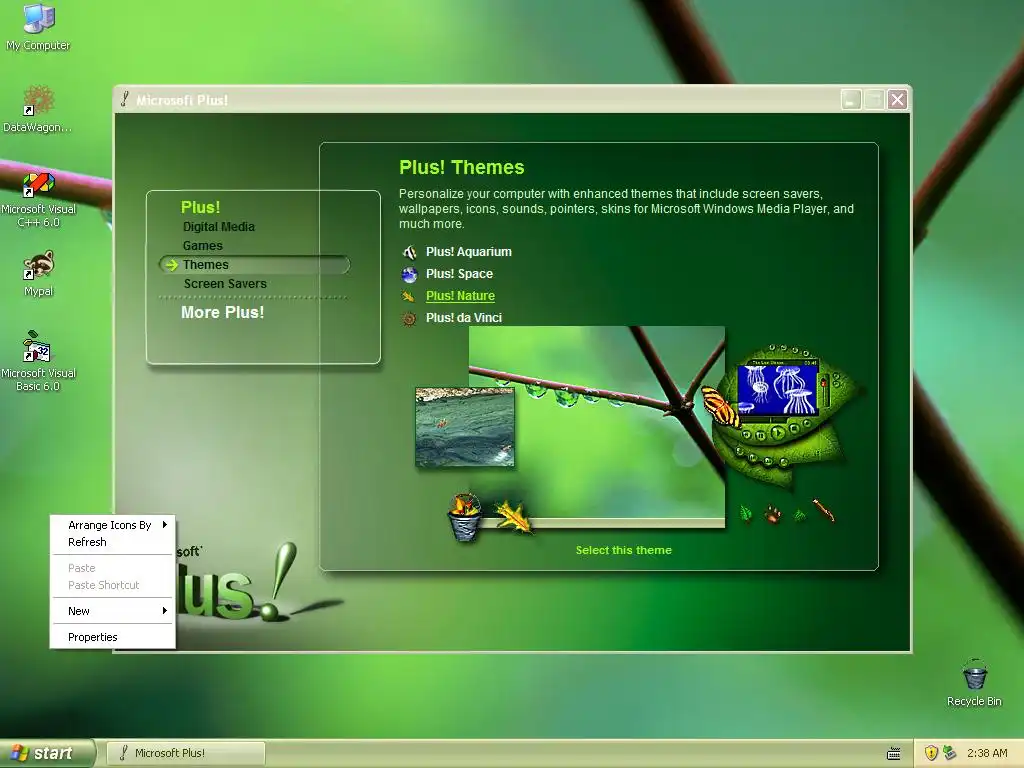Launch Microsoft Visual Basic 6.0 shortcut

point(38,360)
